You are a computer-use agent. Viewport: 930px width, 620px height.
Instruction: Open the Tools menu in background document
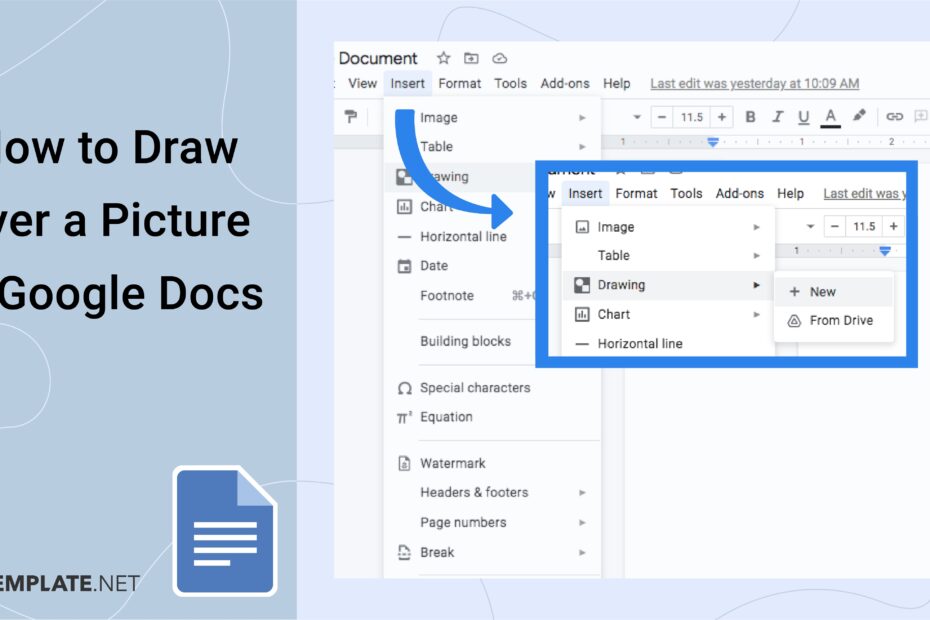pyautogui.click(x=510, y=84)
